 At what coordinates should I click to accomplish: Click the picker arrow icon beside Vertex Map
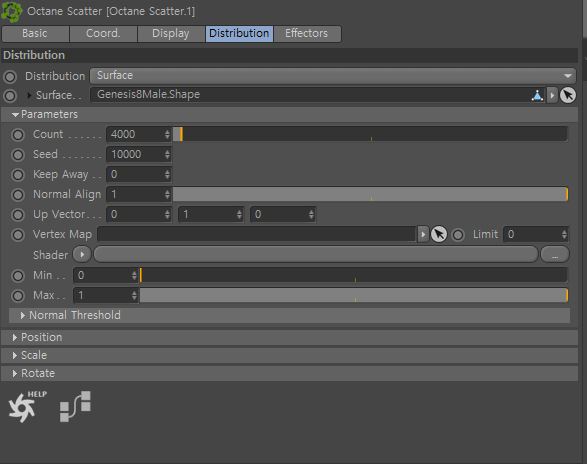pos(439,234)
